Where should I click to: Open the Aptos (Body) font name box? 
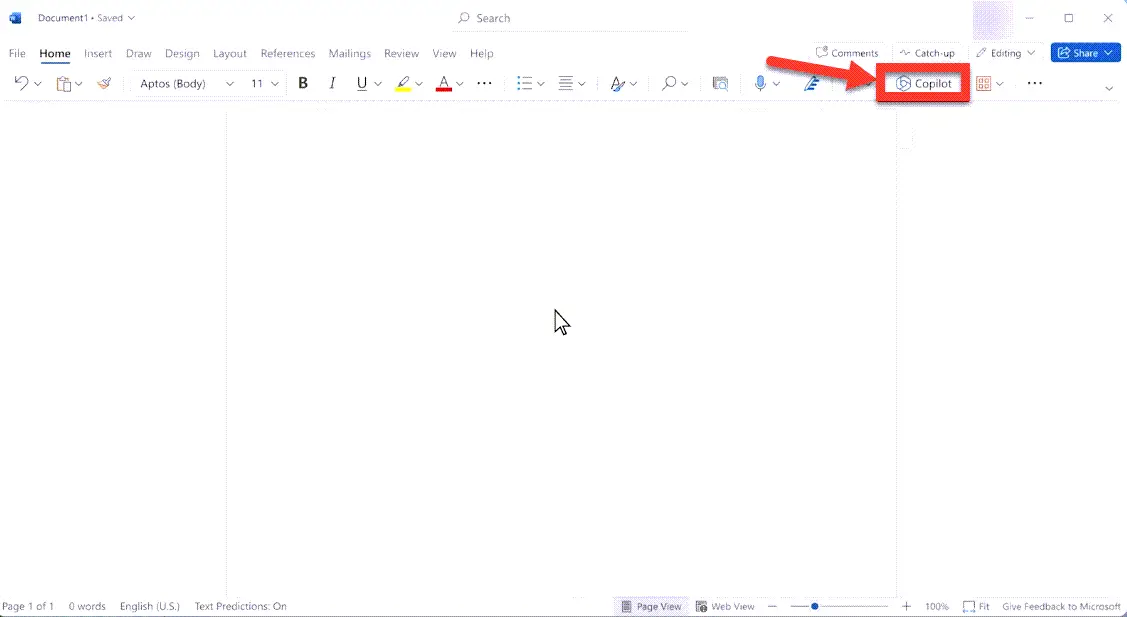[187, 83]
